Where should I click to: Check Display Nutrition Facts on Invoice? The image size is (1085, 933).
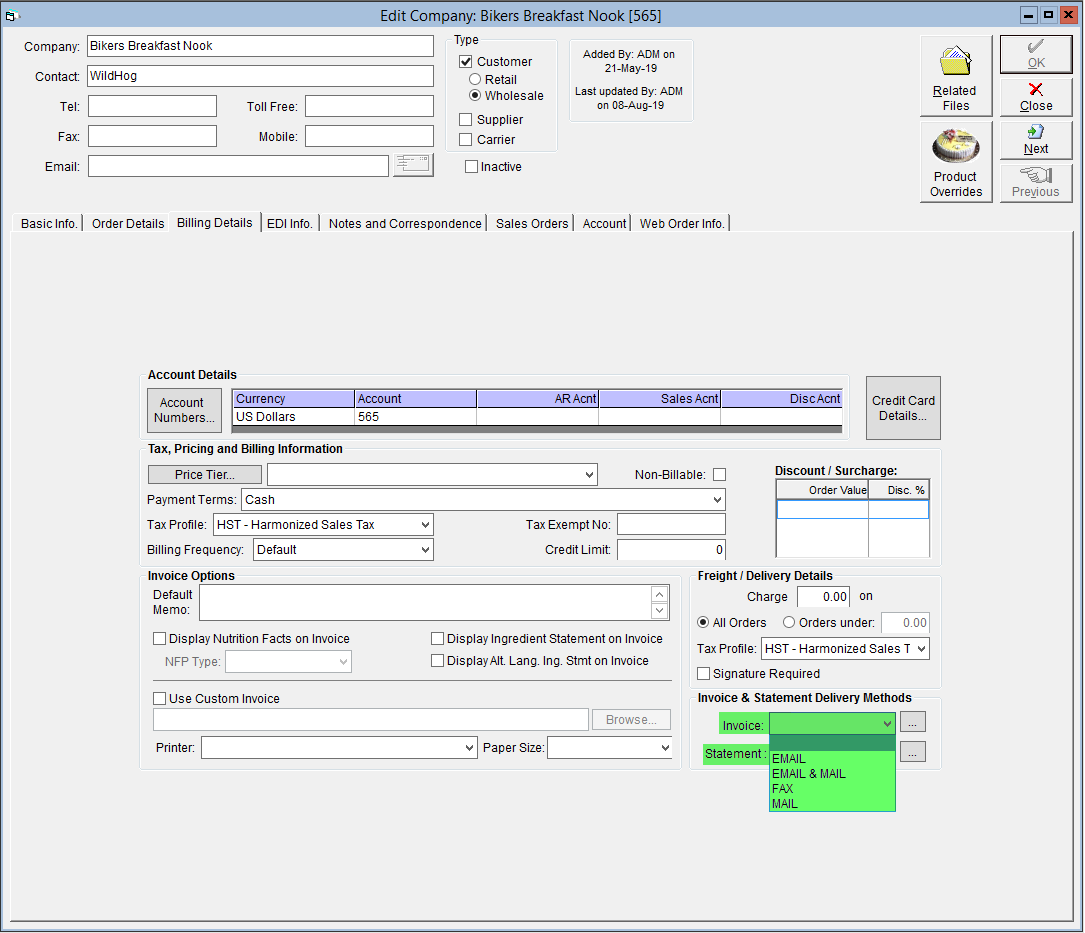tap(160, 638)
